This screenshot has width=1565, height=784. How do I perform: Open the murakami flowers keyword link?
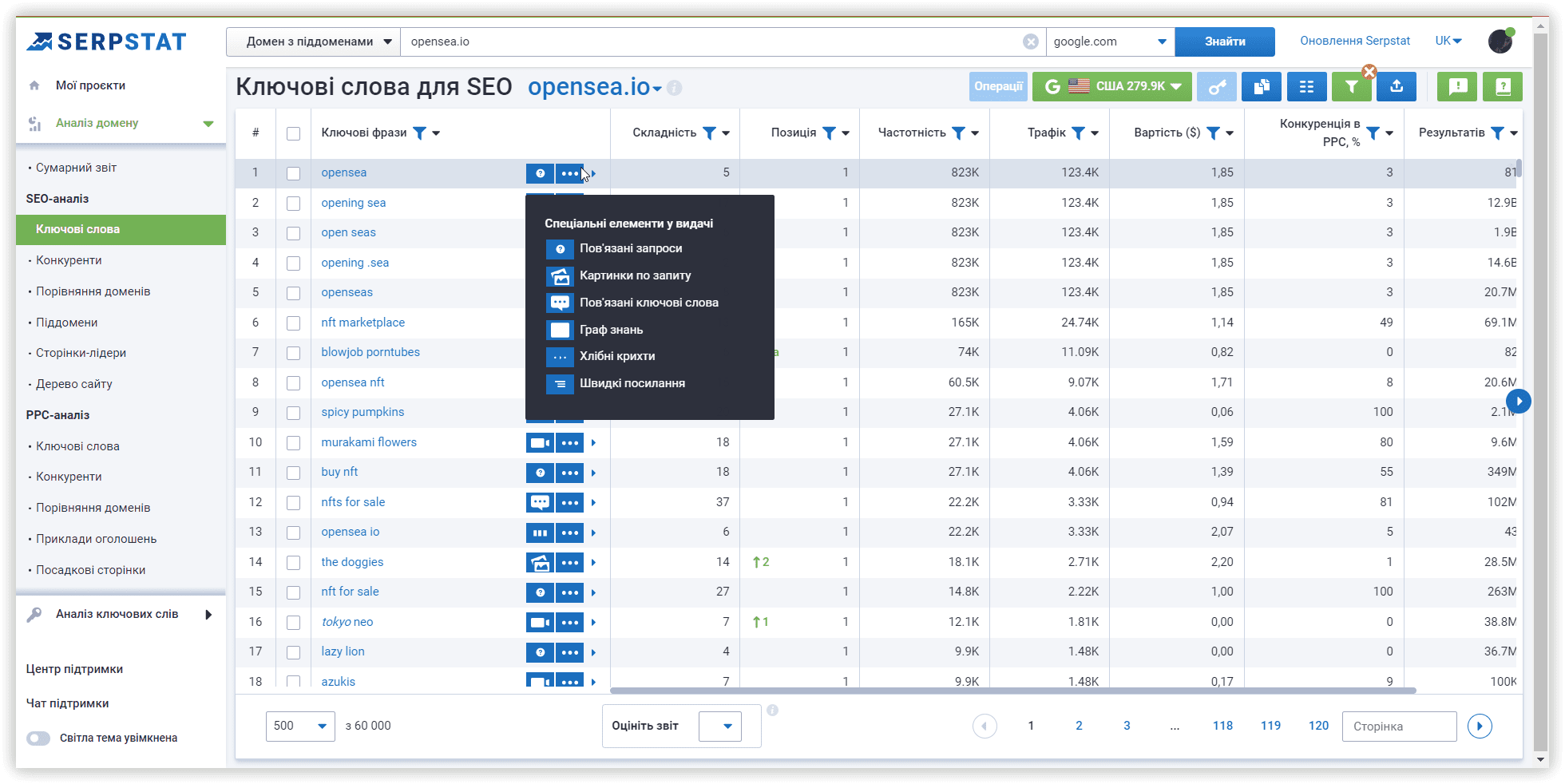point(369,442)
